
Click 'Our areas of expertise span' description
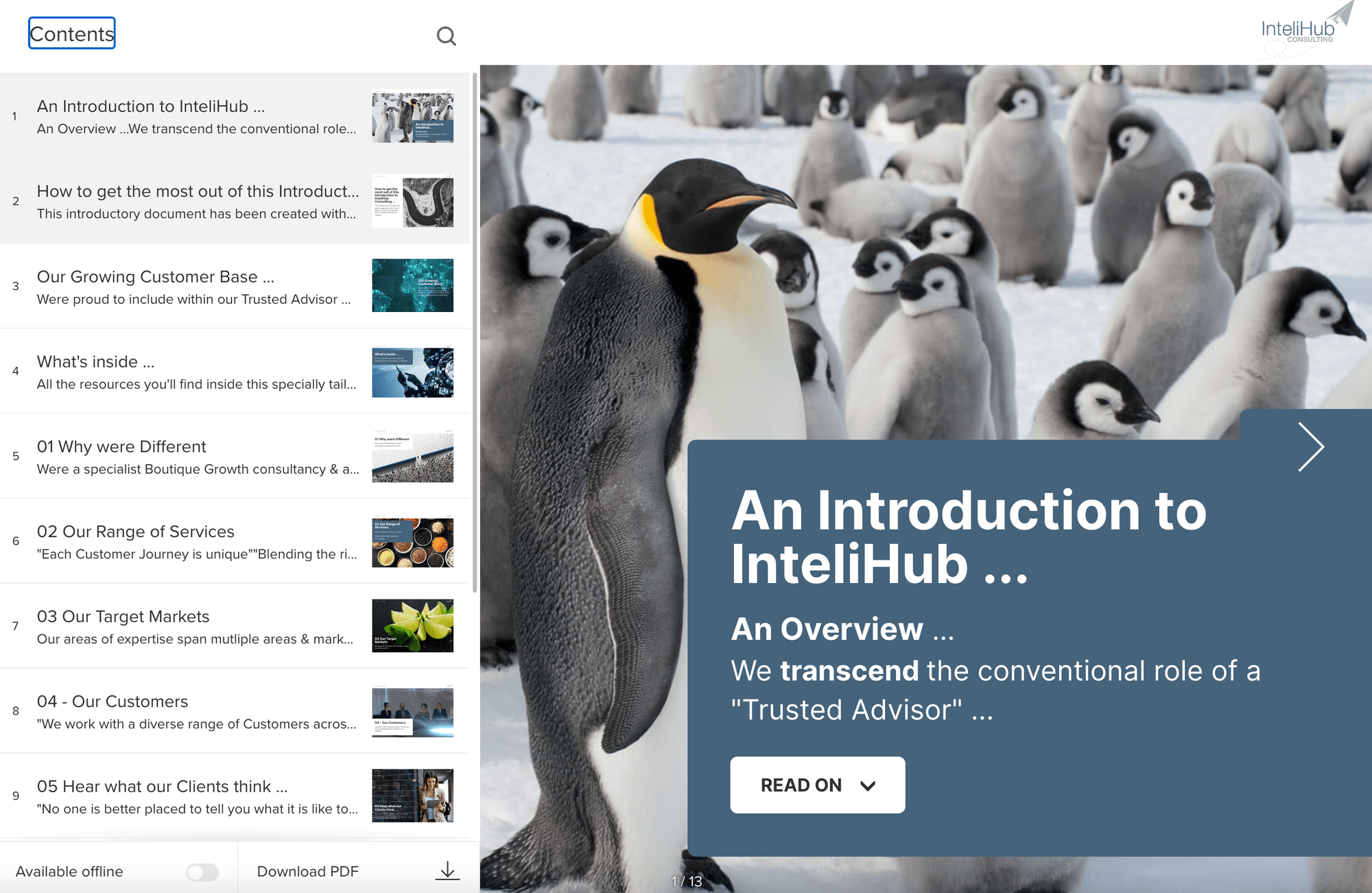196,639
